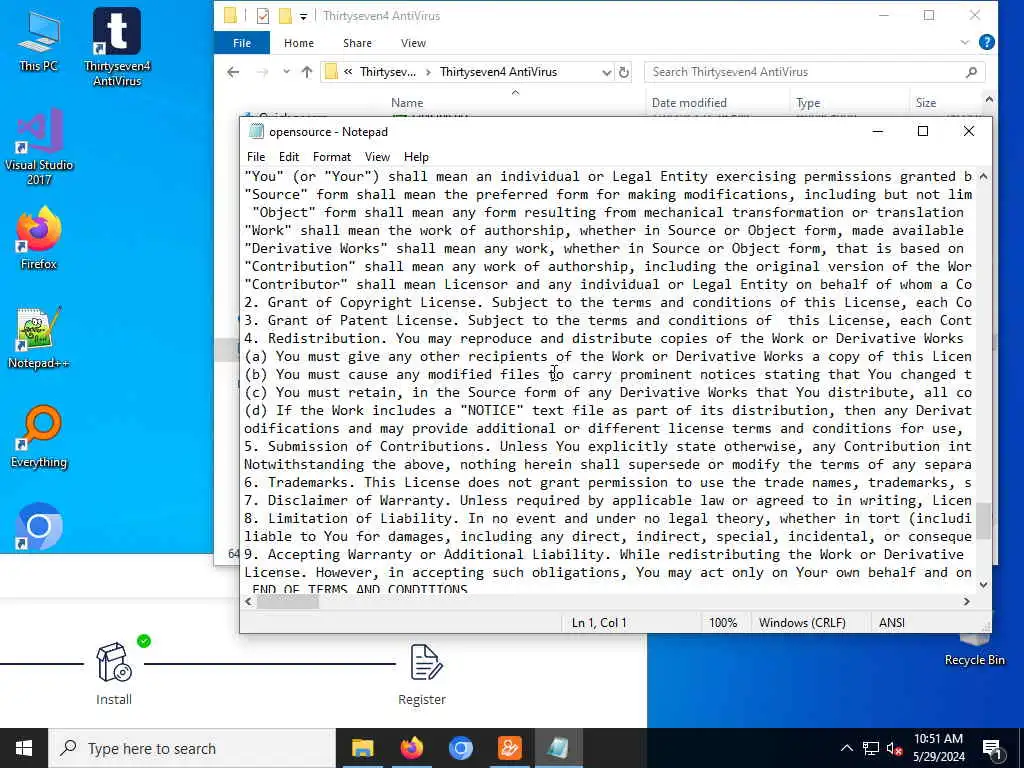Click Notepad horizontal scrollbar thumb

(x=287, y=601)
